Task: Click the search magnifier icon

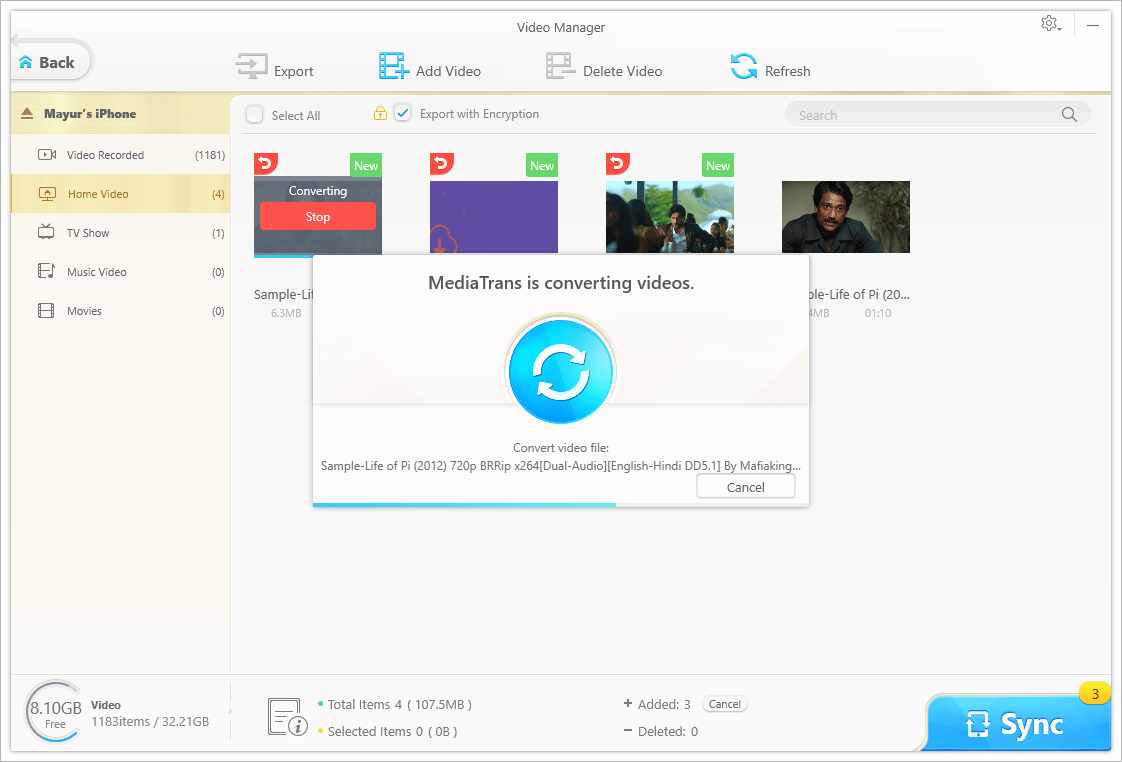Action: (1069, 114)
